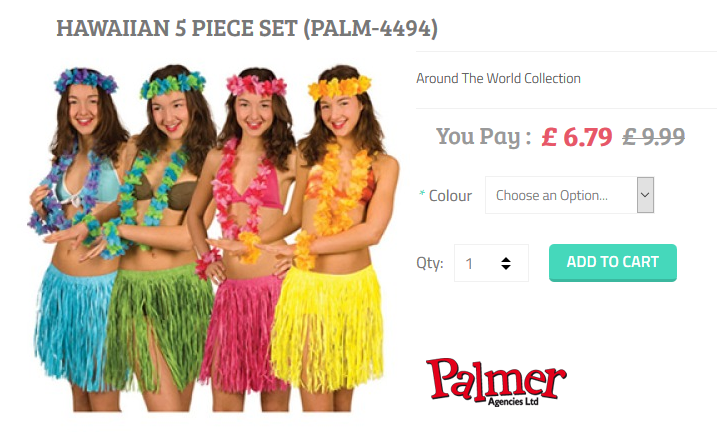This screenshot has width=717, height=432.
Task: Click the orange flower headband in photo
Action: tap(339, 87)
